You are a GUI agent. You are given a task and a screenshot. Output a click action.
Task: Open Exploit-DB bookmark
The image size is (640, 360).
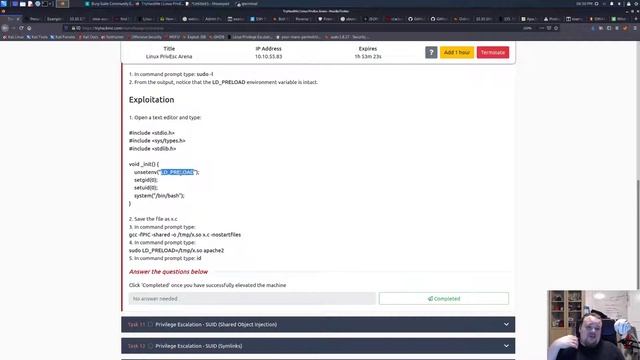[194, 37]
